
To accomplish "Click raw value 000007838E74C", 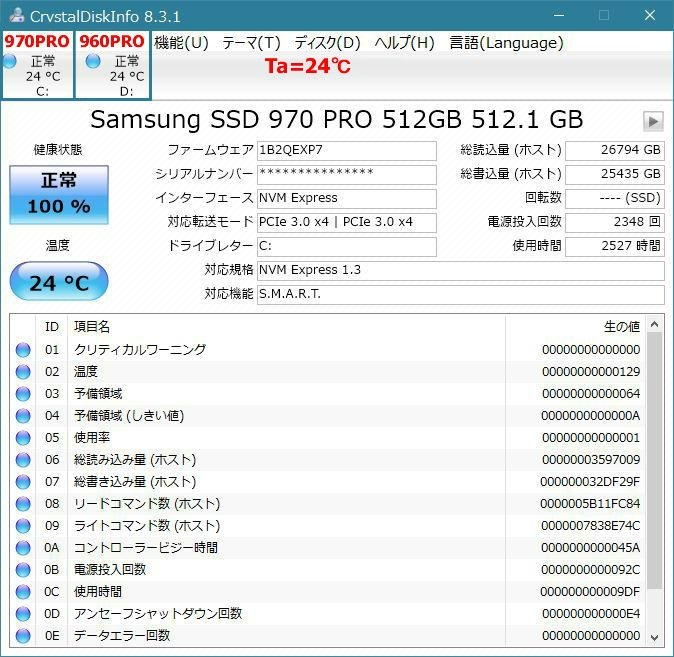I will coord(591,525).
